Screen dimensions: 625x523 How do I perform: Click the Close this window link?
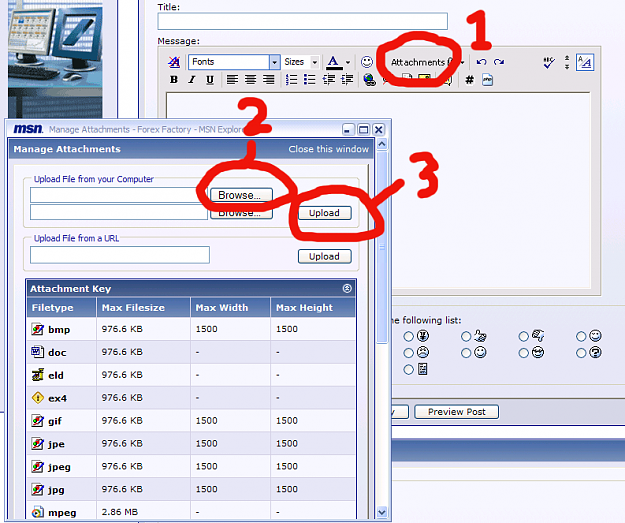328,149
